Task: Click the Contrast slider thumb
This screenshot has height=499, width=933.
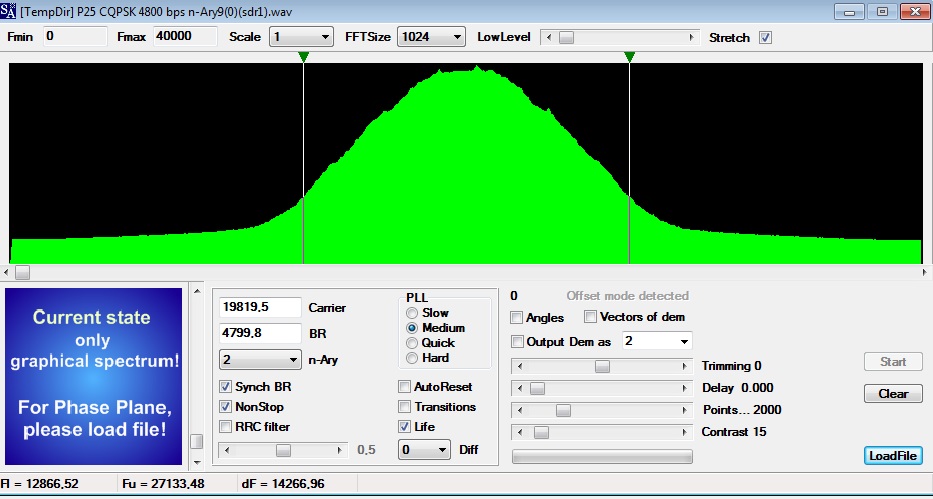Action: tap(541, 432)
